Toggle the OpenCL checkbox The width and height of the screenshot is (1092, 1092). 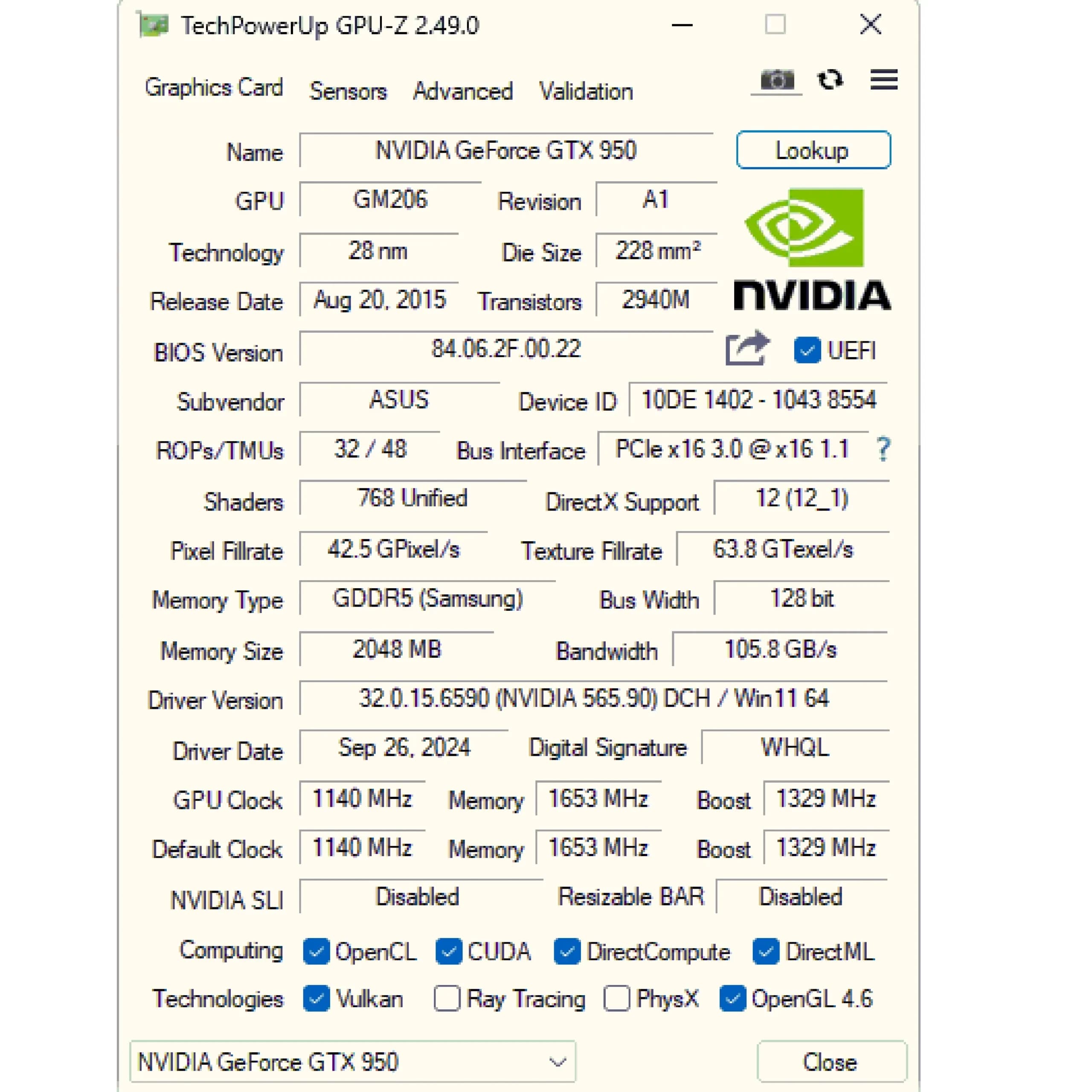tap(316, 952)
